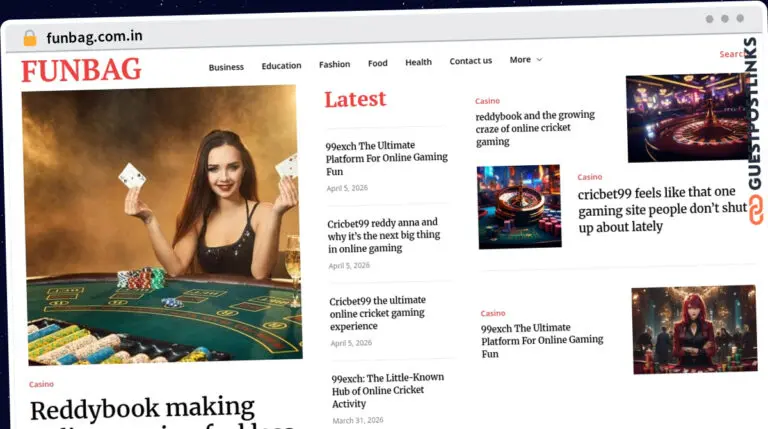The width and height of the screenshot is (768, 429).
Task: Click Casino tag above reddybook article
Action: point(487,101)
